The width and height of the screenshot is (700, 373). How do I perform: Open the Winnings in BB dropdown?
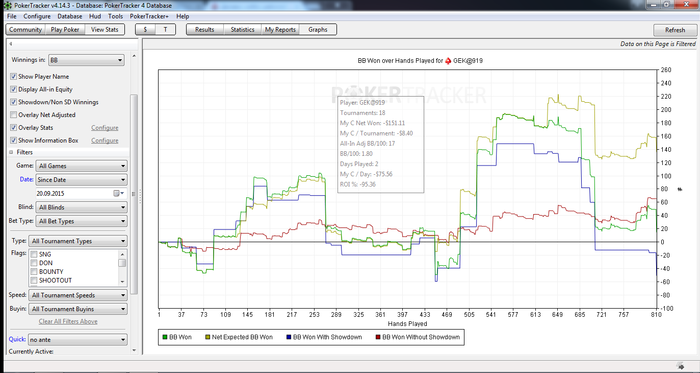coord(86,60)
